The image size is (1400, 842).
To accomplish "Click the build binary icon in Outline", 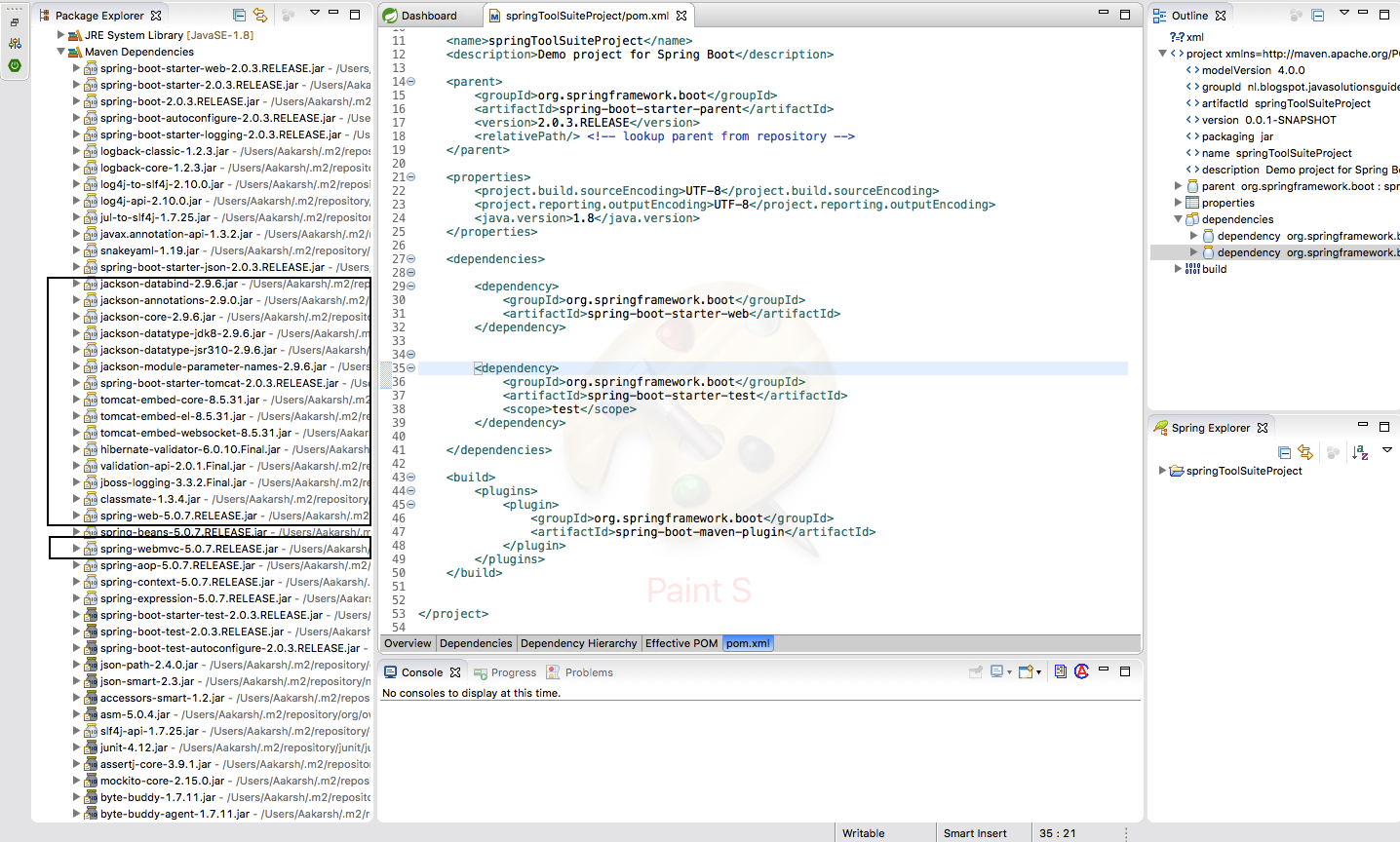I will (1192, 269).
